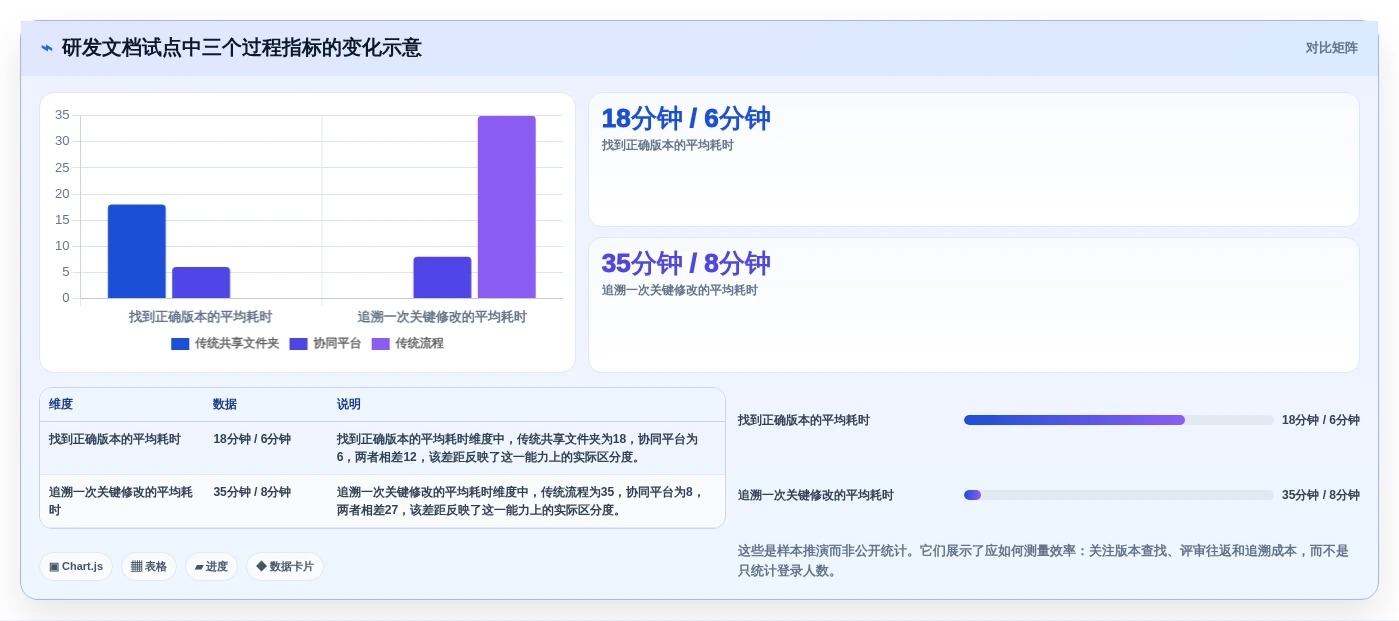The image size is (1399, 621).
Task: Open the 35分钟 / 8分钟 data card
Action: click(974, 305)
